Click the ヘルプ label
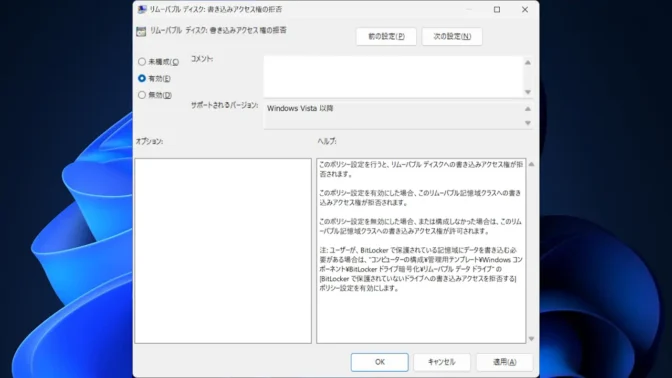The height and width of the screenshot is (378, 672). [327, 141]
